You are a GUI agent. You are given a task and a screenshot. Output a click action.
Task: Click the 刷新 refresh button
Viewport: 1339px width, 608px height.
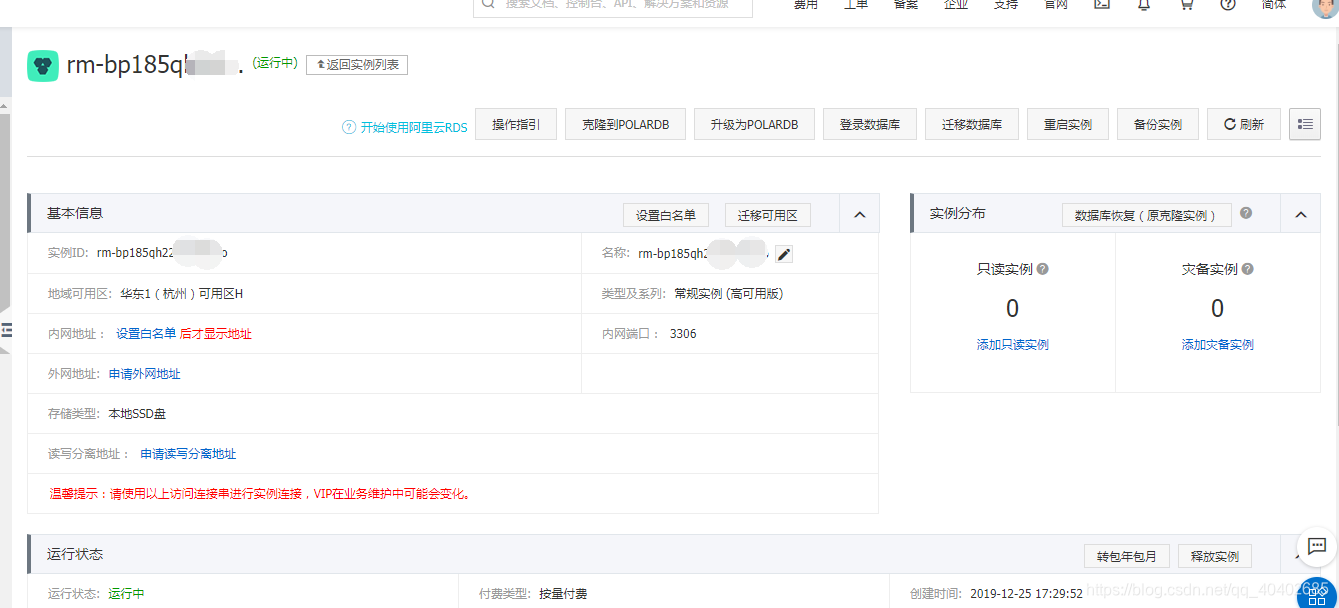(1244, 124)
